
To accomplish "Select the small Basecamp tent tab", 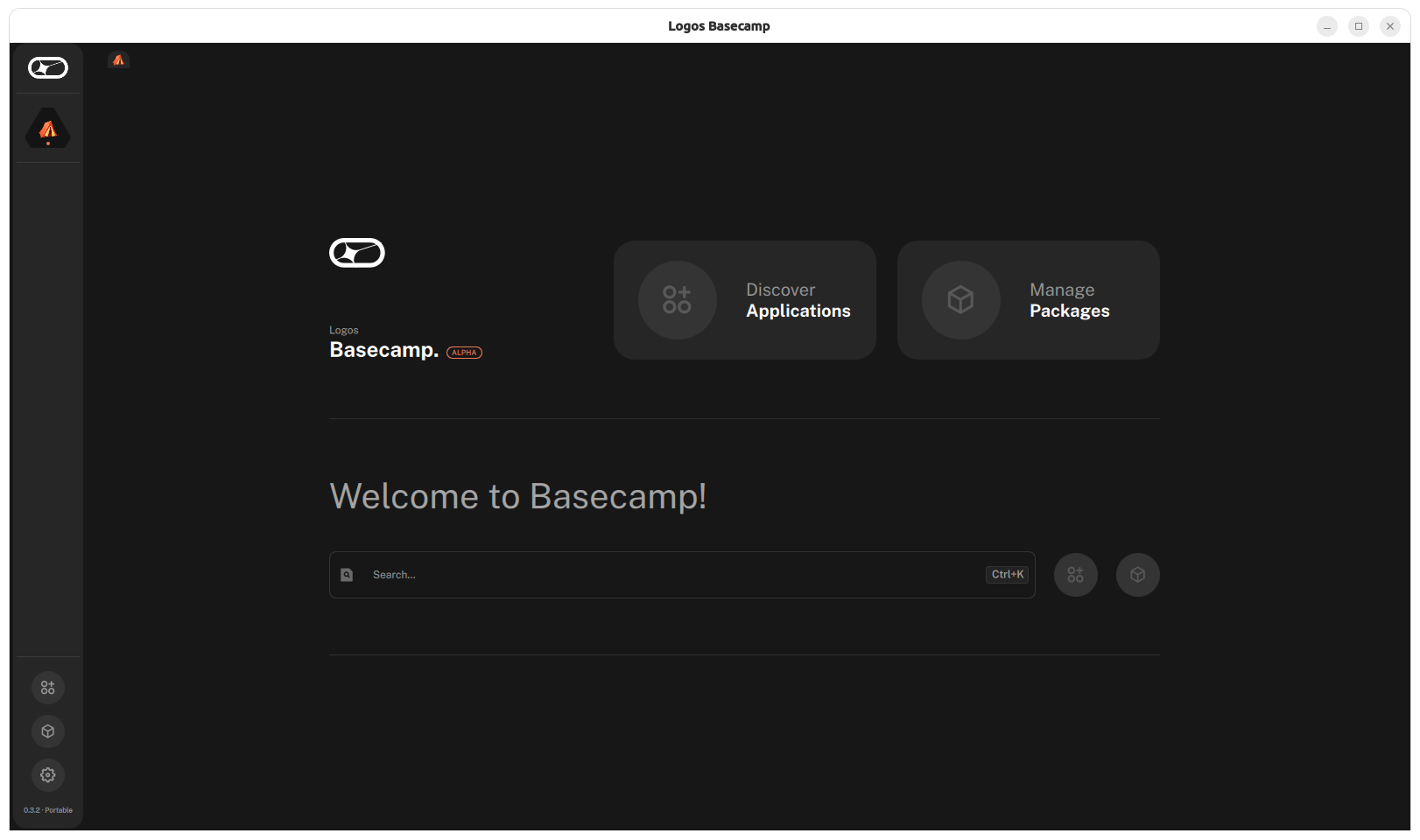I will click(x=119, y=59).
